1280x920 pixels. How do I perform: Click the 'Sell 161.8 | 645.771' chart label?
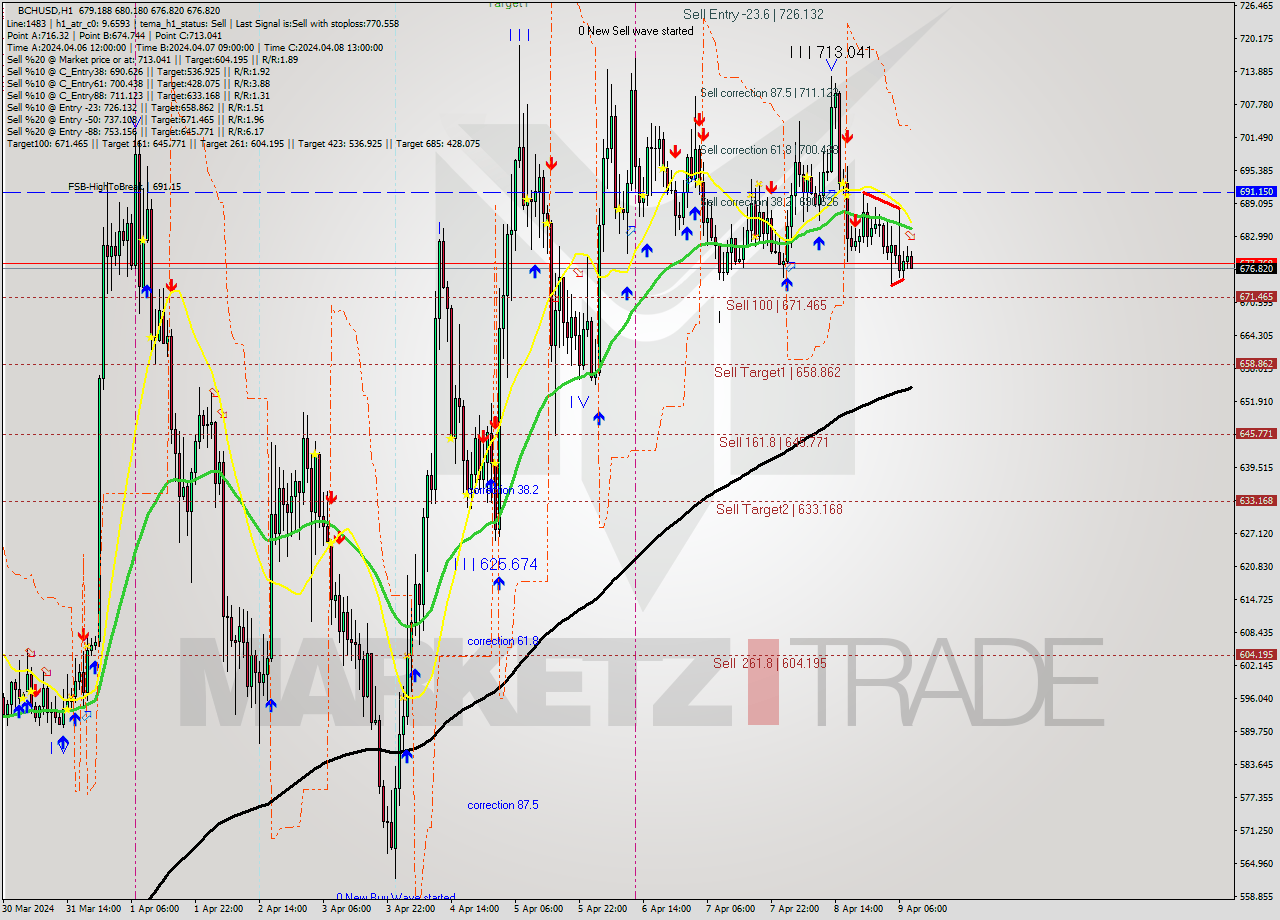(774, 442)
